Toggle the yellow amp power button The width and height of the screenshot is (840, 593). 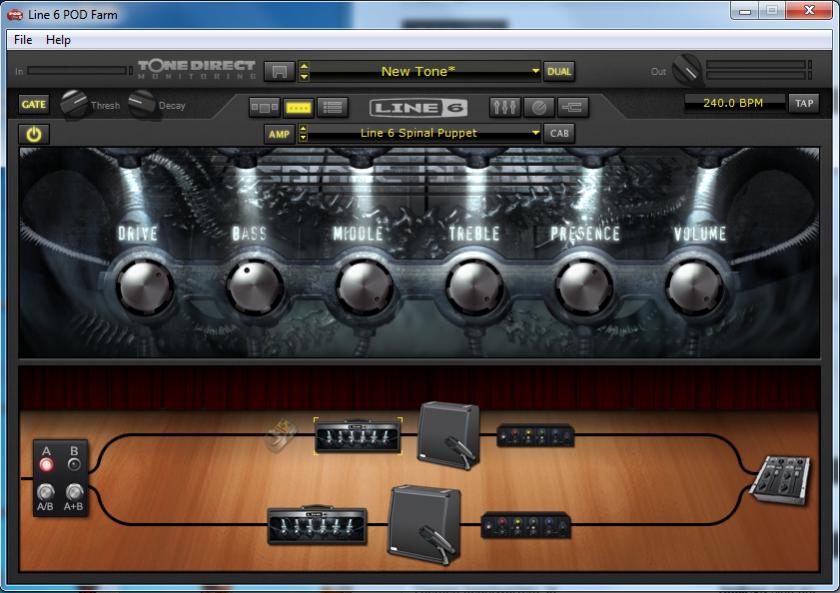click(34, 134)
